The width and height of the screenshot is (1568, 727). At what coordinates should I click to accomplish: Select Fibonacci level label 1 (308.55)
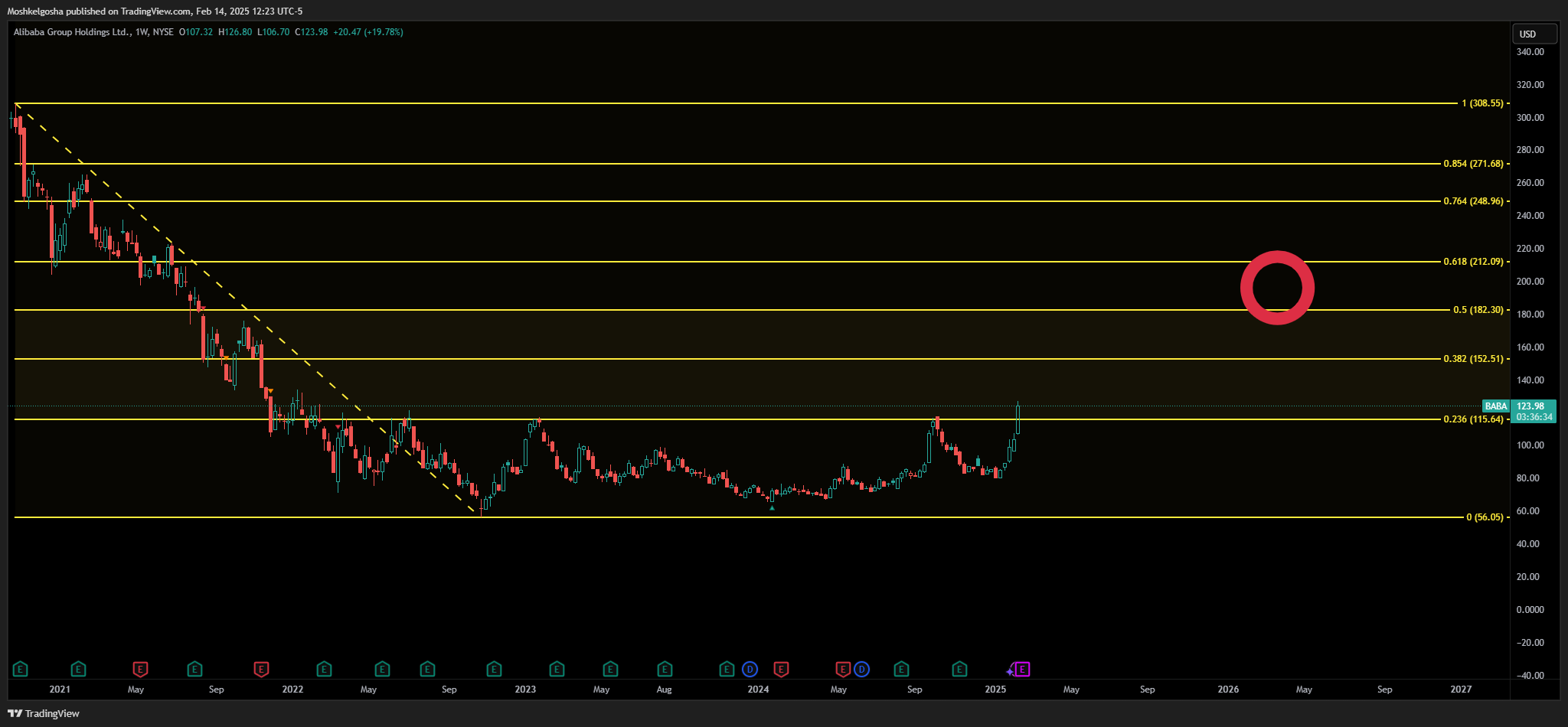(x=1482, y=103)
